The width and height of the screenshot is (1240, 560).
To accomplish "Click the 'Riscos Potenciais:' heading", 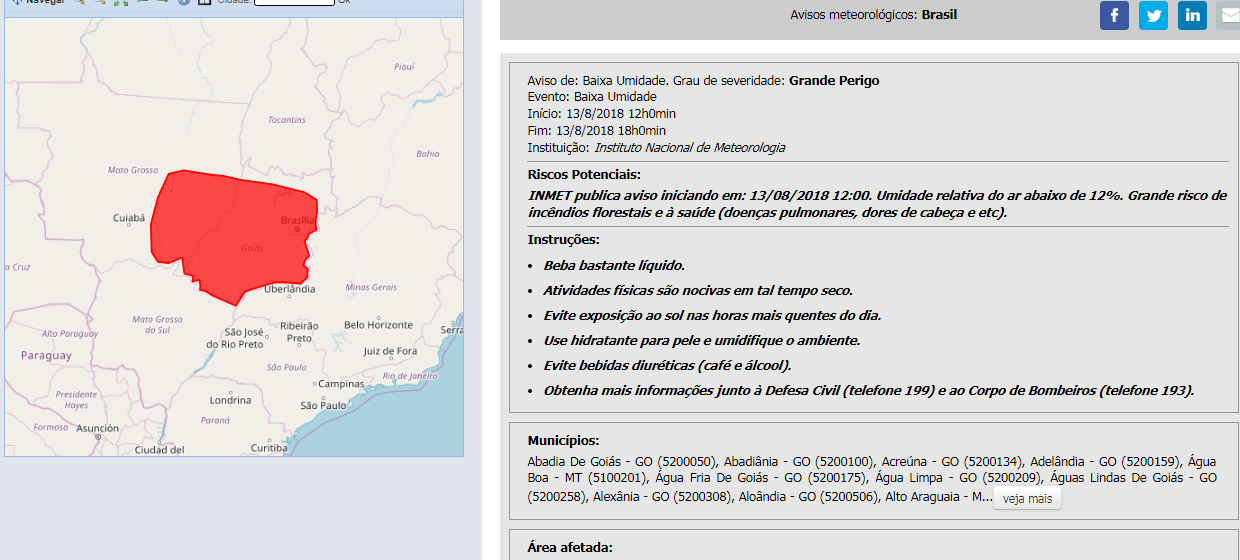I will point(584,175).
